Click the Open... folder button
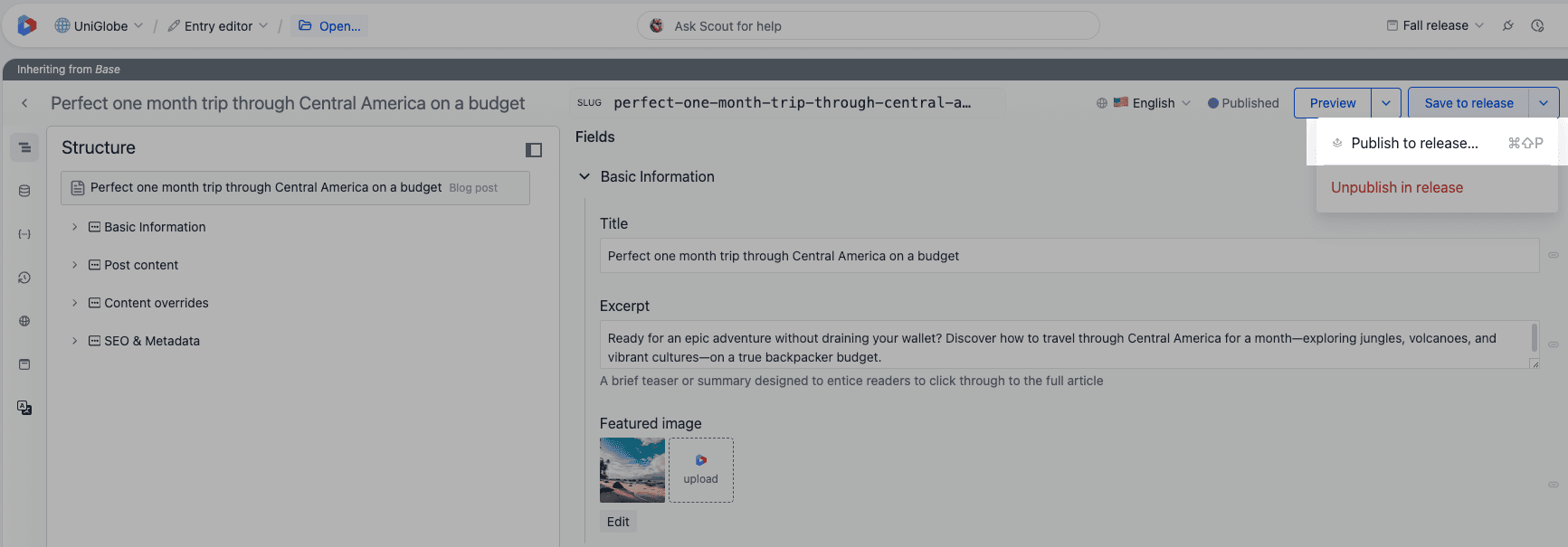Viewport: 1568px width, 547px height. pos(329,26)
